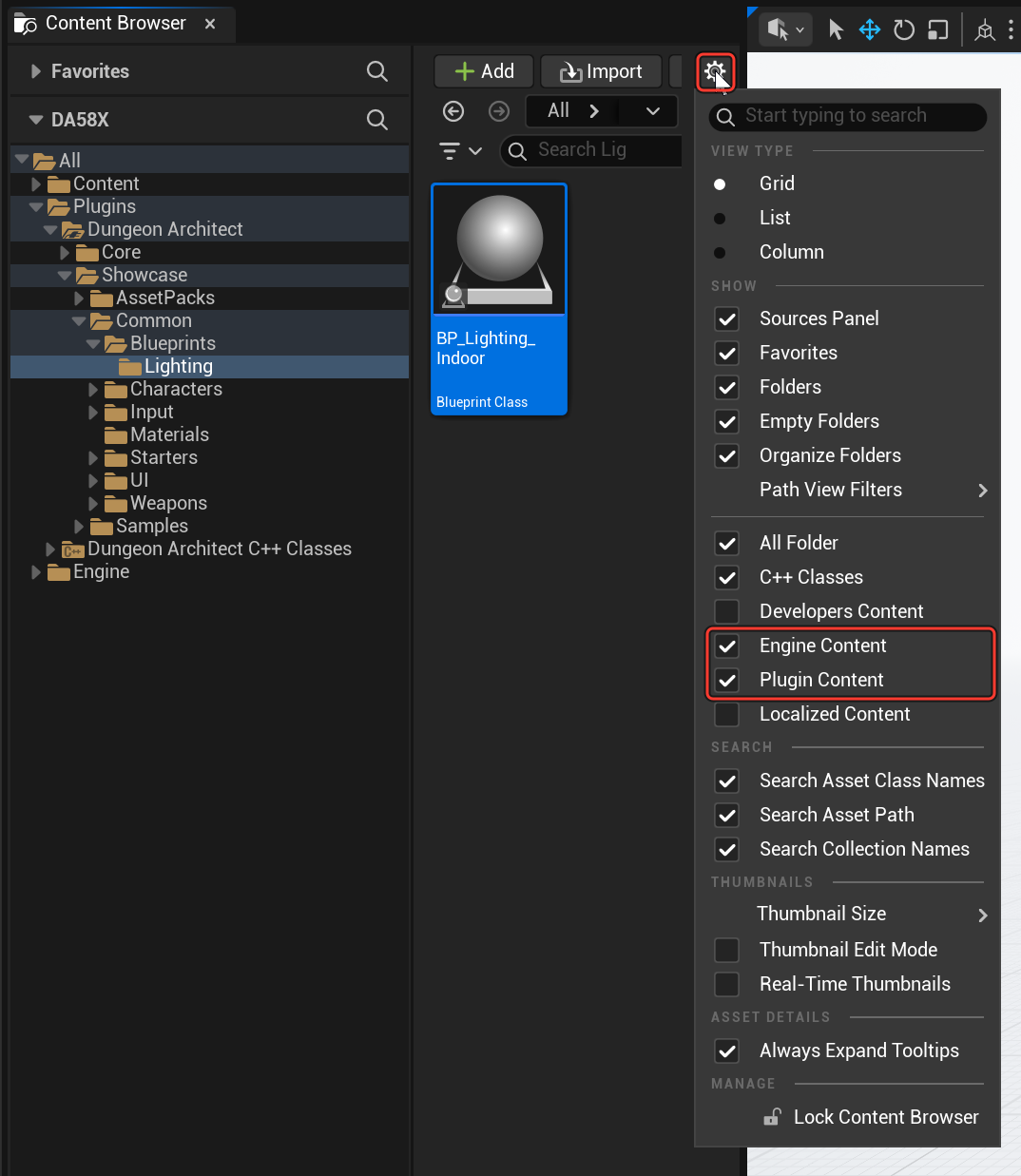Viewport: 1021px width, 1176px height.
Task: Disable Engine Content
Action: [727, 646]
